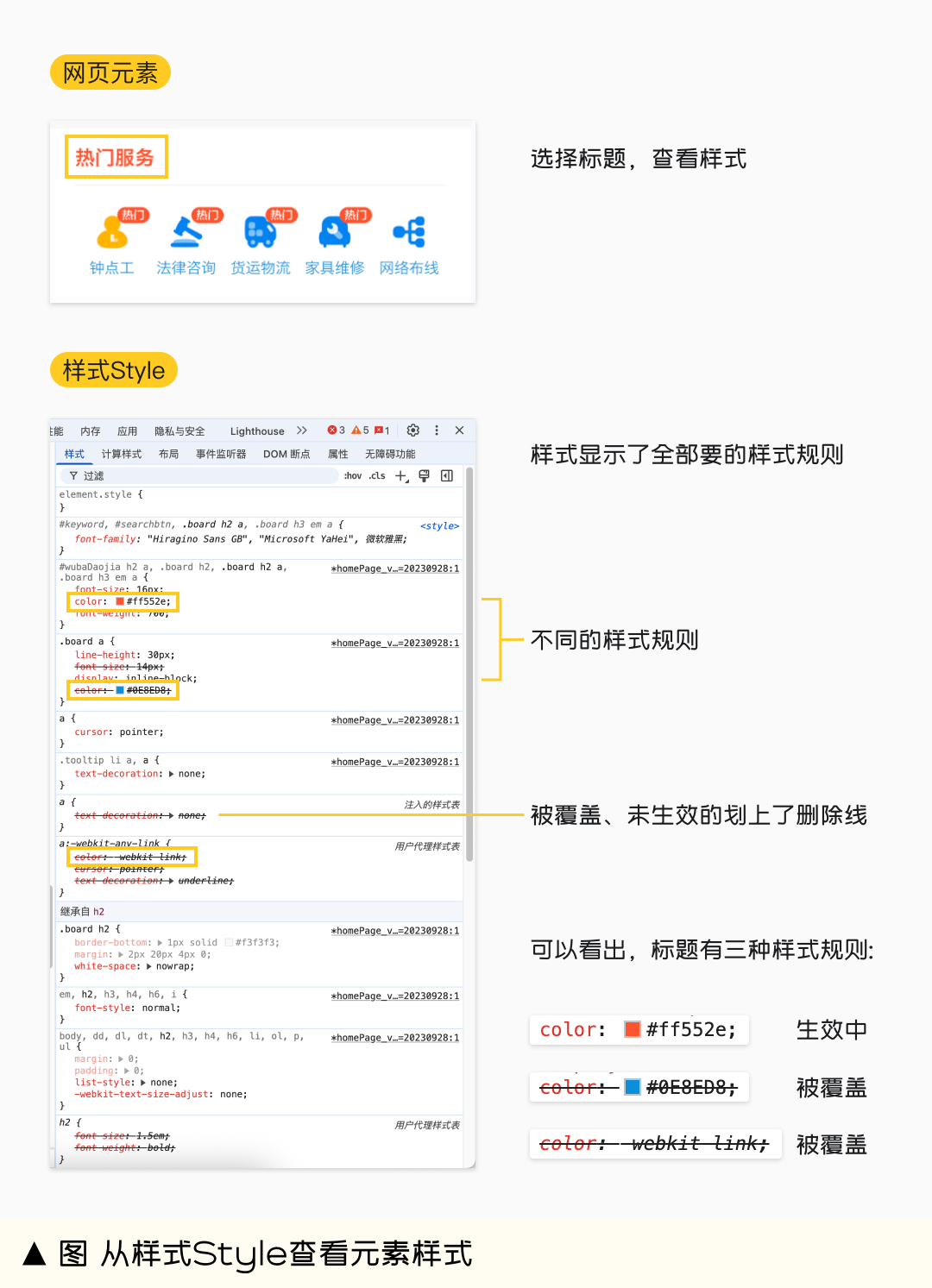Click the 热门服务 heading link
Screen dimensions: 932x1288
[x=115, y=158]
